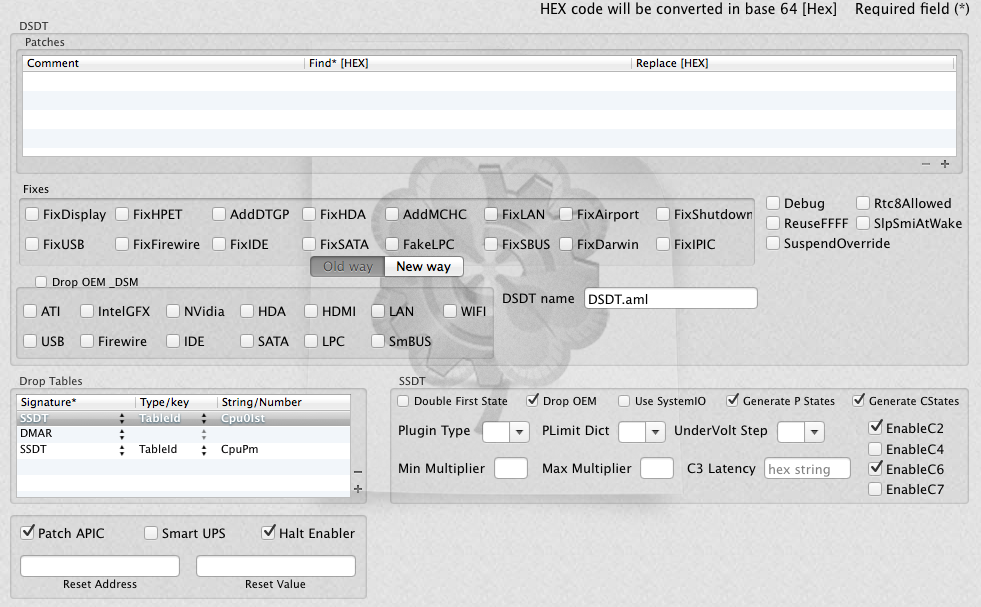Add a patch with the Patches plus button
The width and height of the screenshot is (981, 607).
click(945, 164)
